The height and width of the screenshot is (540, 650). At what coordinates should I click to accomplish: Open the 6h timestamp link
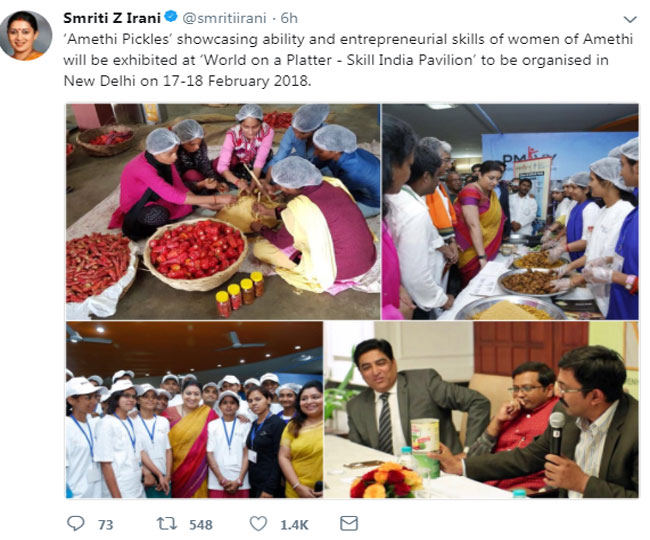[289, 18]
